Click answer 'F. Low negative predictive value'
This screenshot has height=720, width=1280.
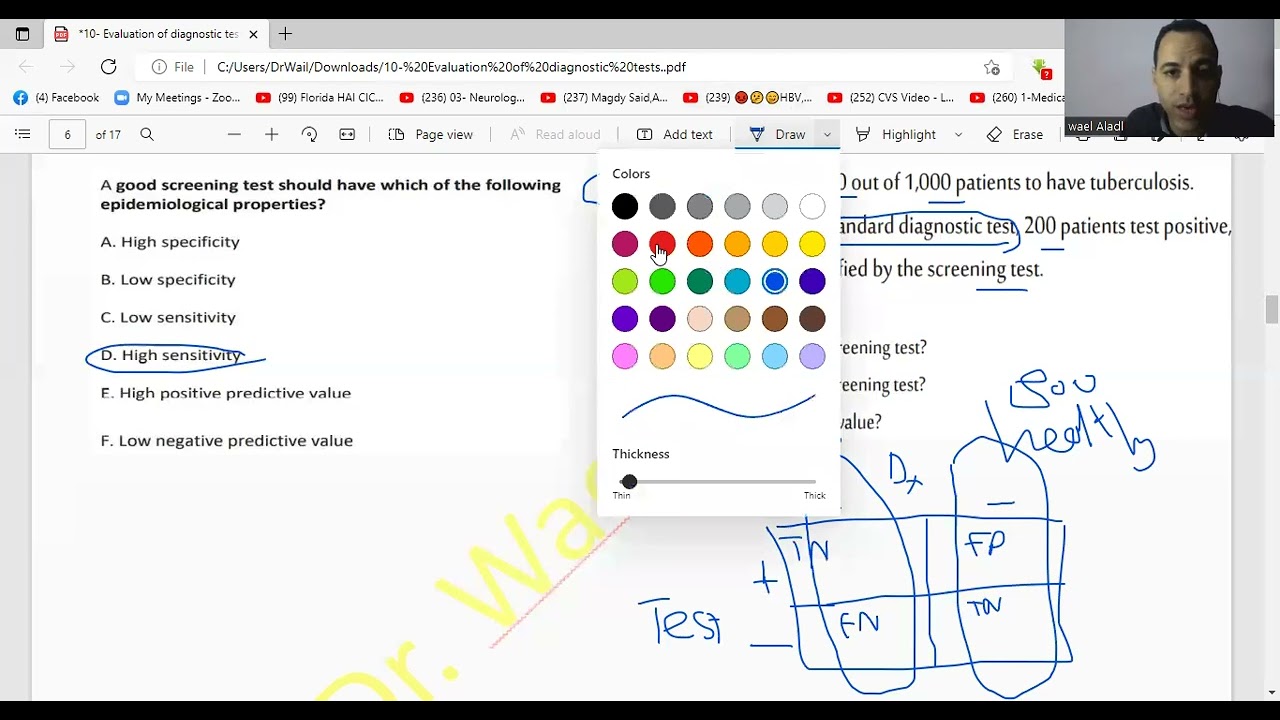pyautogui.click(x=227, y=441)
